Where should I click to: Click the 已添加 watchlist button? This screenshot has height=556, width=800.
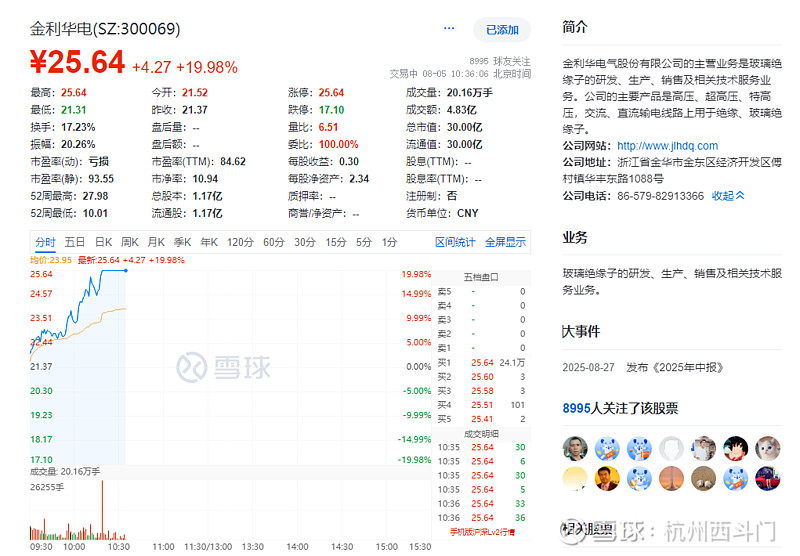502,30
